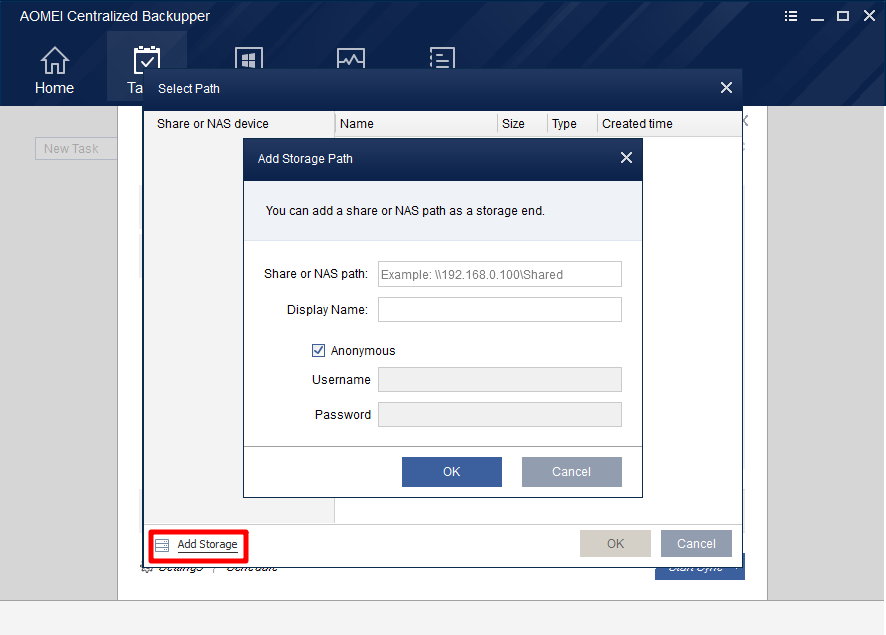Close the Select Path dialog
The image size is (886, 635).
727,88
